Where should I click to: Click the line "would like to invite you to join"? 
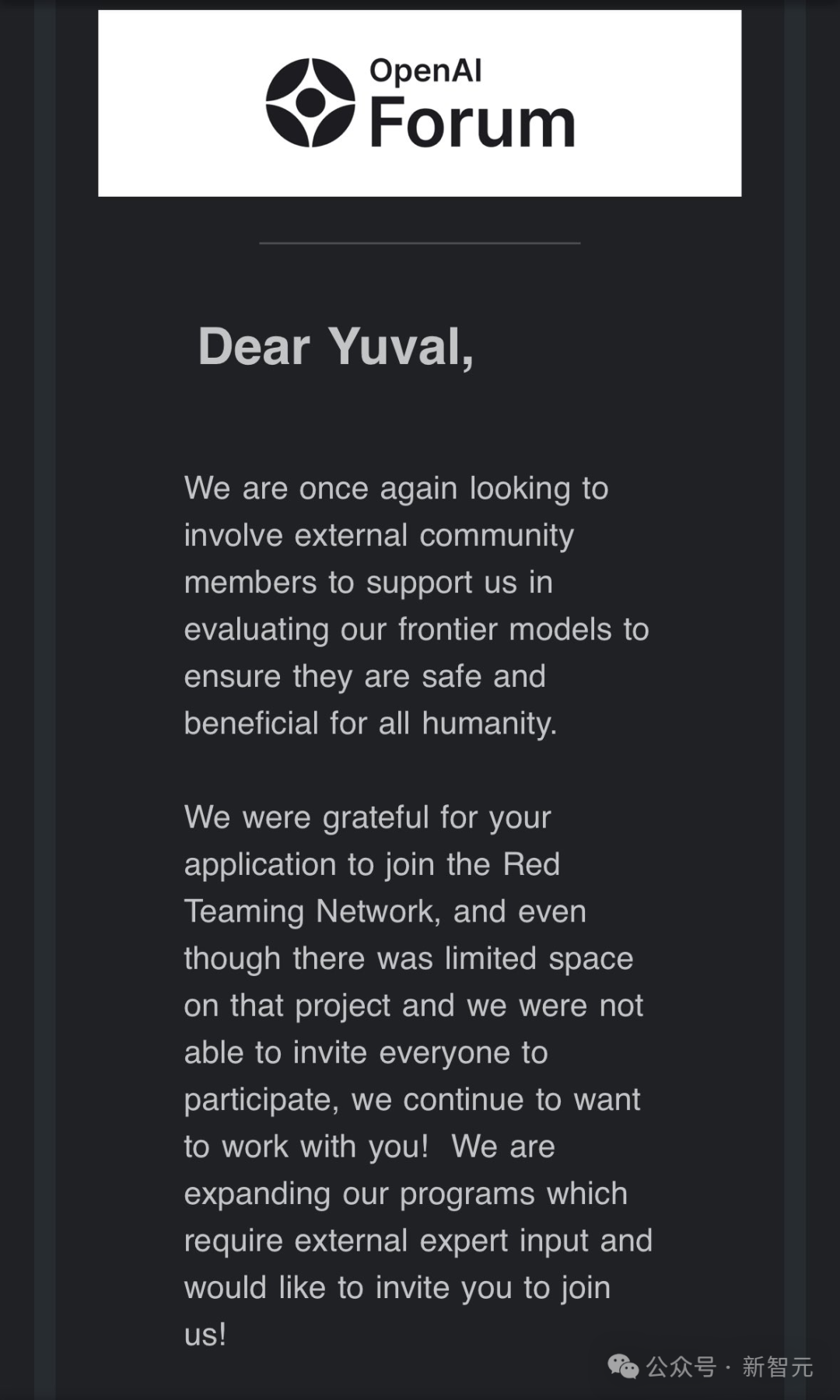pos(397,1288)
